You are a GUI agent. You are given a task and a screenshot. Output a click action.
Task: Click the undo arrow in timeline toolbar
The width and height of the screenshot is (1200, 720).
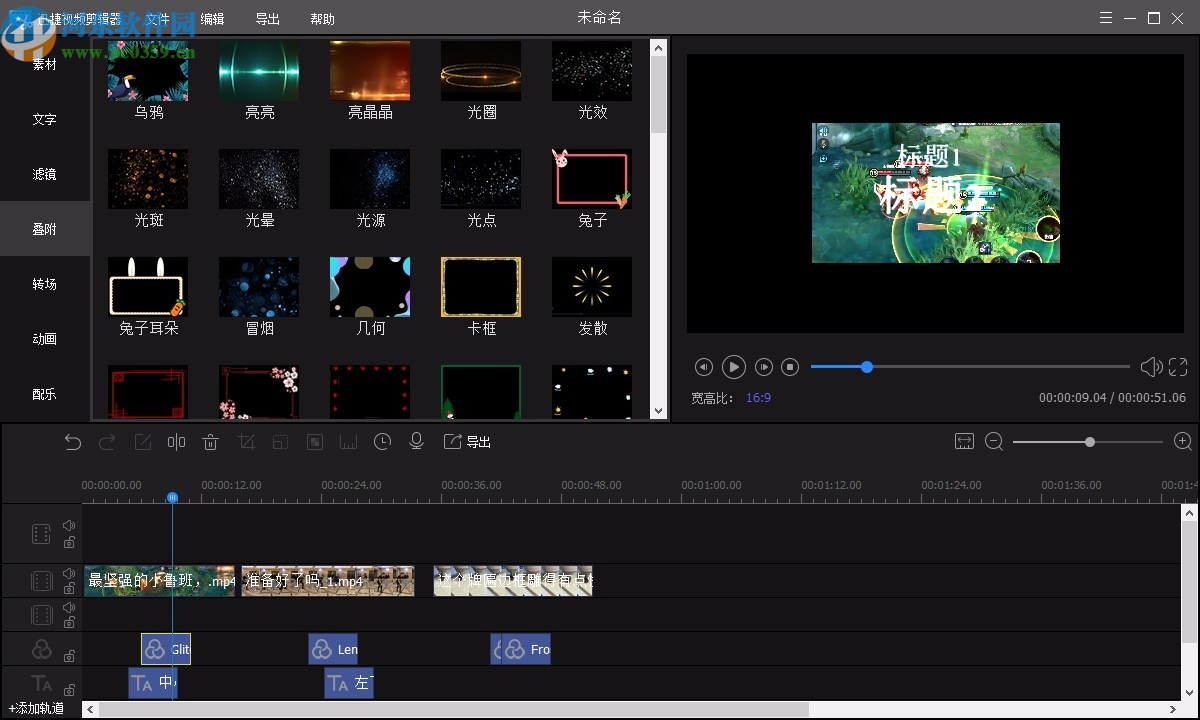point(72,442)
